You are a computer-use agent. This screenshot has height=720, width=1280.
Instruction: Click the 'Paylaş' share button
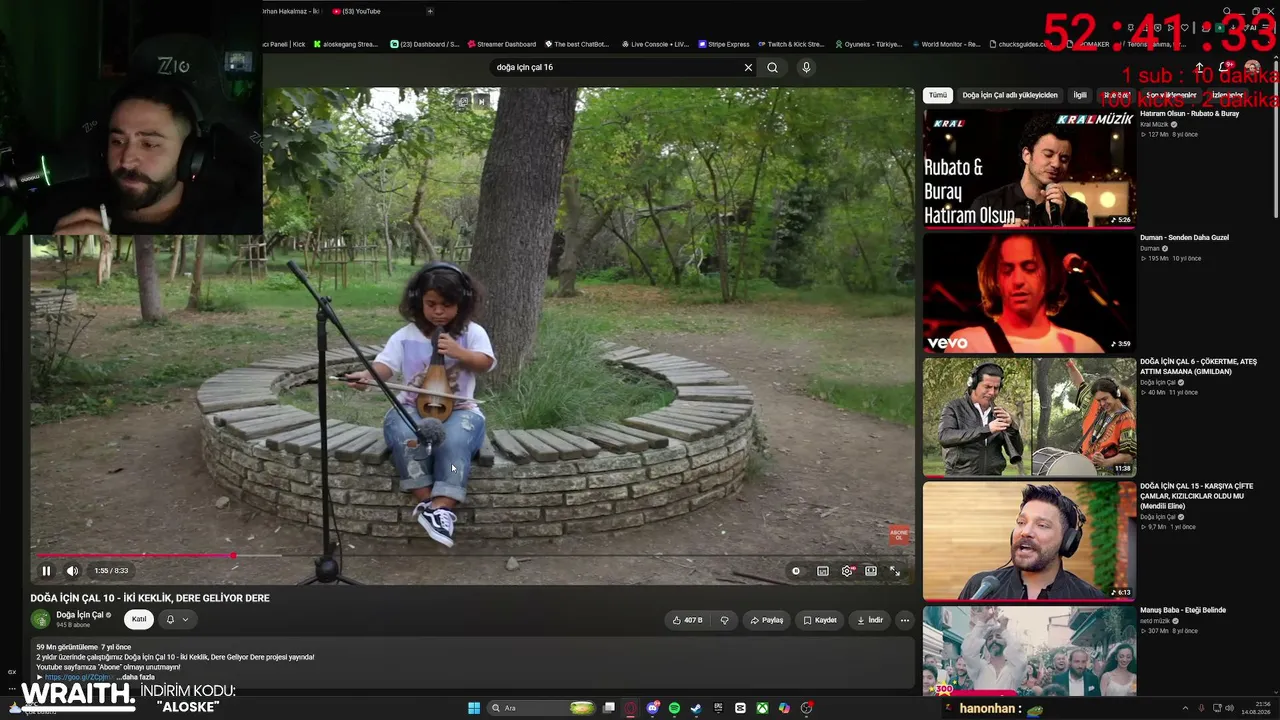pyautogui.click(x=767, y=620)
